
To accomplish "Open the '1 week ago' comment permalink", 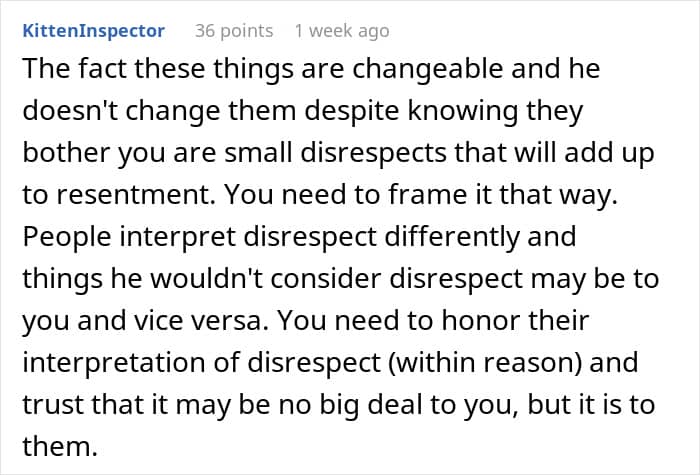I will click(342, 31).
